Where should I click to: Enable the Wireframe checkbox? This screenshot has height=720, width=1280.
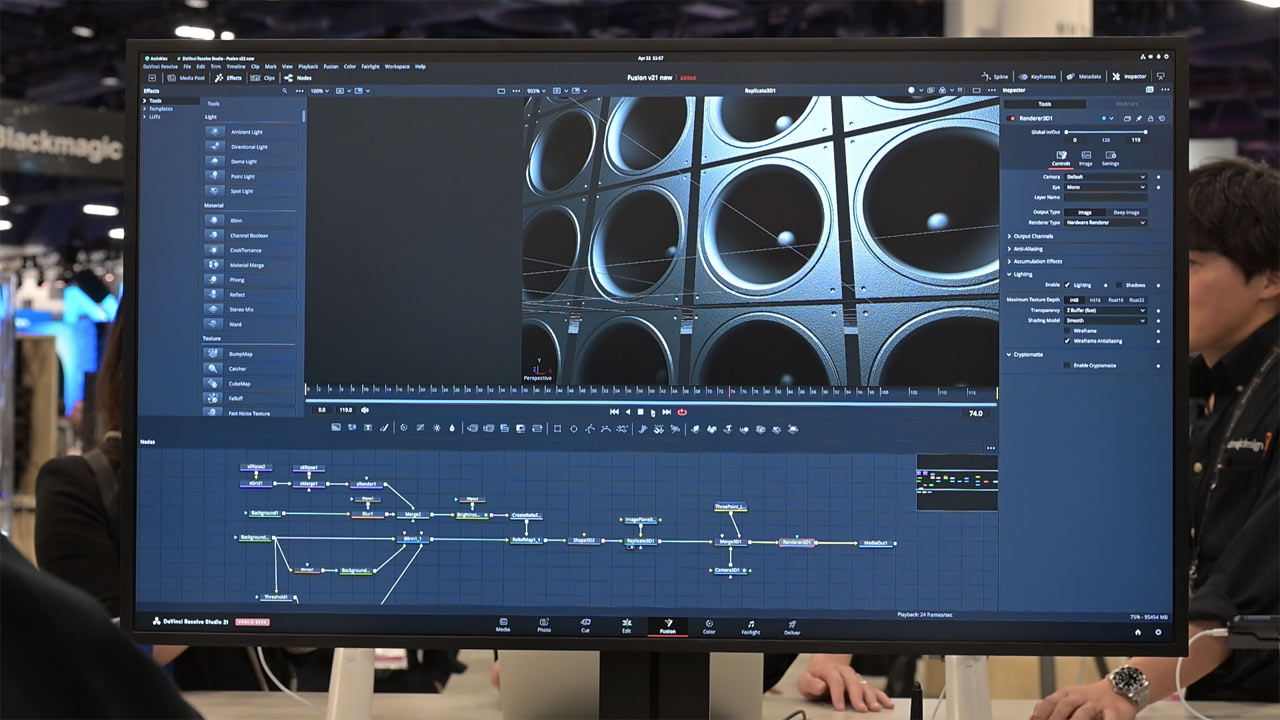[1067, 330]
